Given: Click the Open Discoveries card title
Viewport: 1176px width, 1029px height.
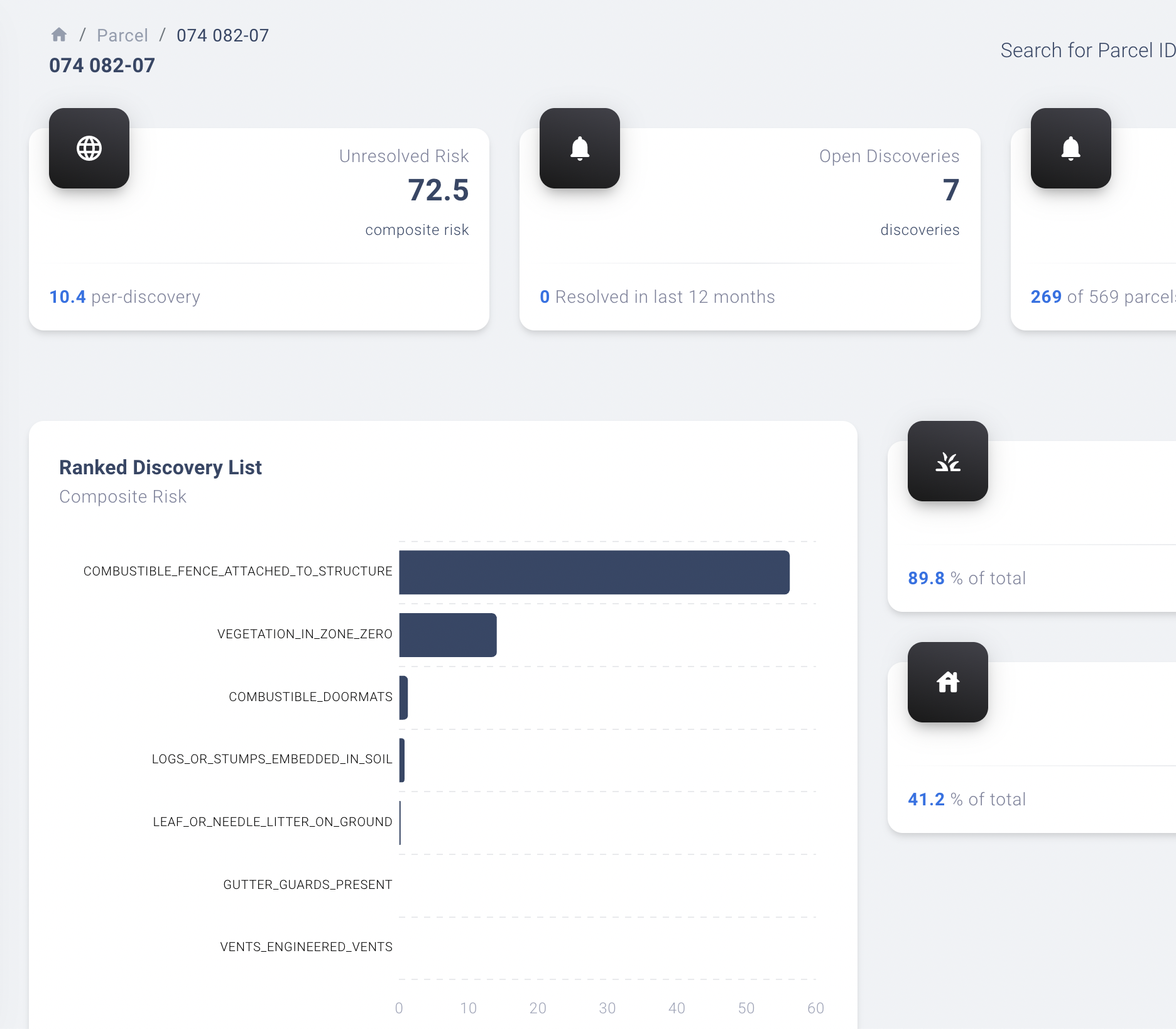Looking at the screenshot, I should (x=889, y=156).
